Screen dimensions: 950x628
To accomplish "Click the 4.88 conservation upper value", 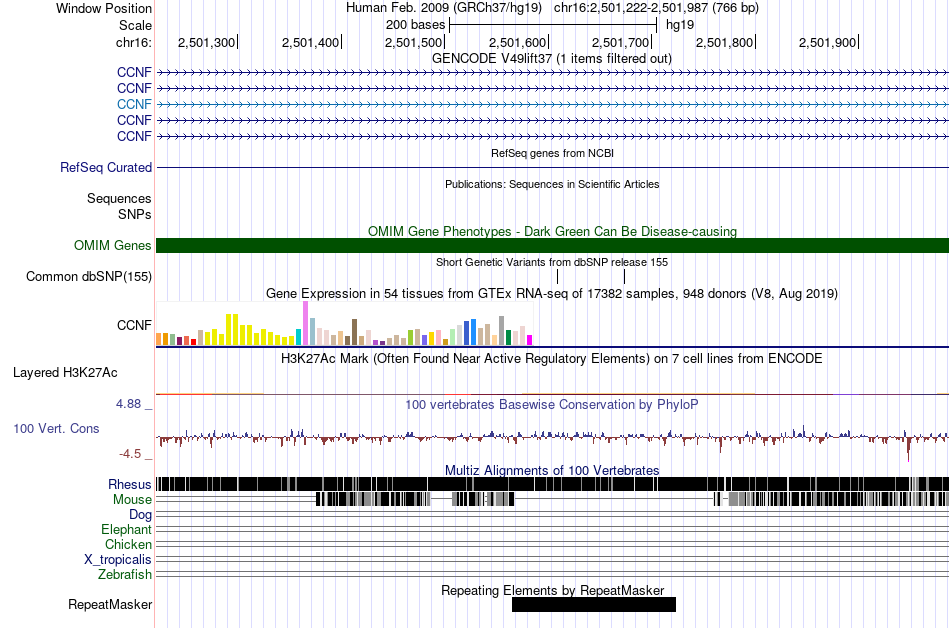I will 128,404.
